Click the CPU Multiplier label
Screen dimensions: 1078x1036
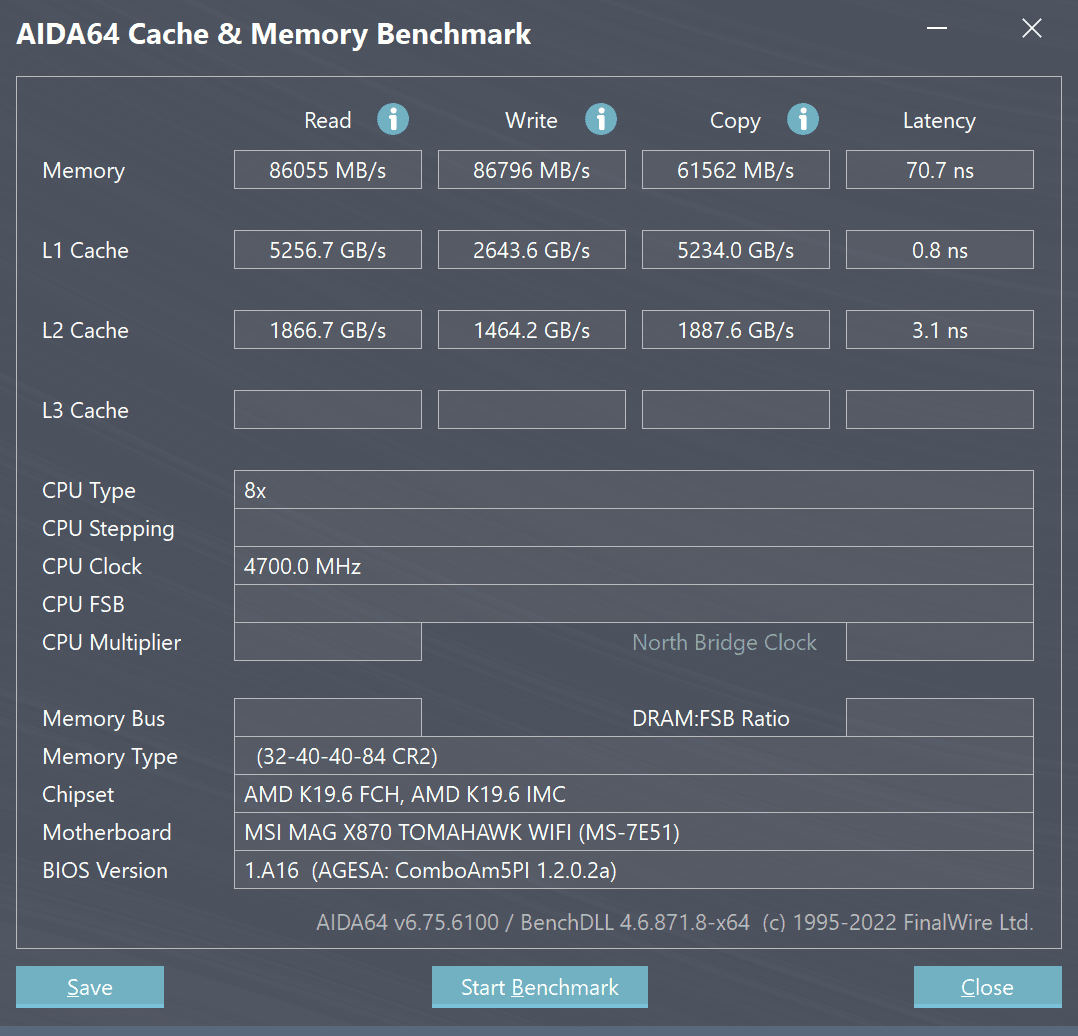click(x=111, y=643)
